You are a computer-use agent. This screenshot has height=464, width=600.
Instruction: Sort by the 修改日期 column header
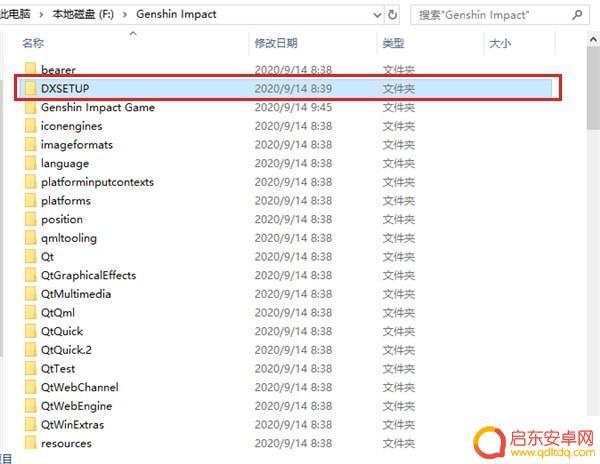tap(276, 43)
